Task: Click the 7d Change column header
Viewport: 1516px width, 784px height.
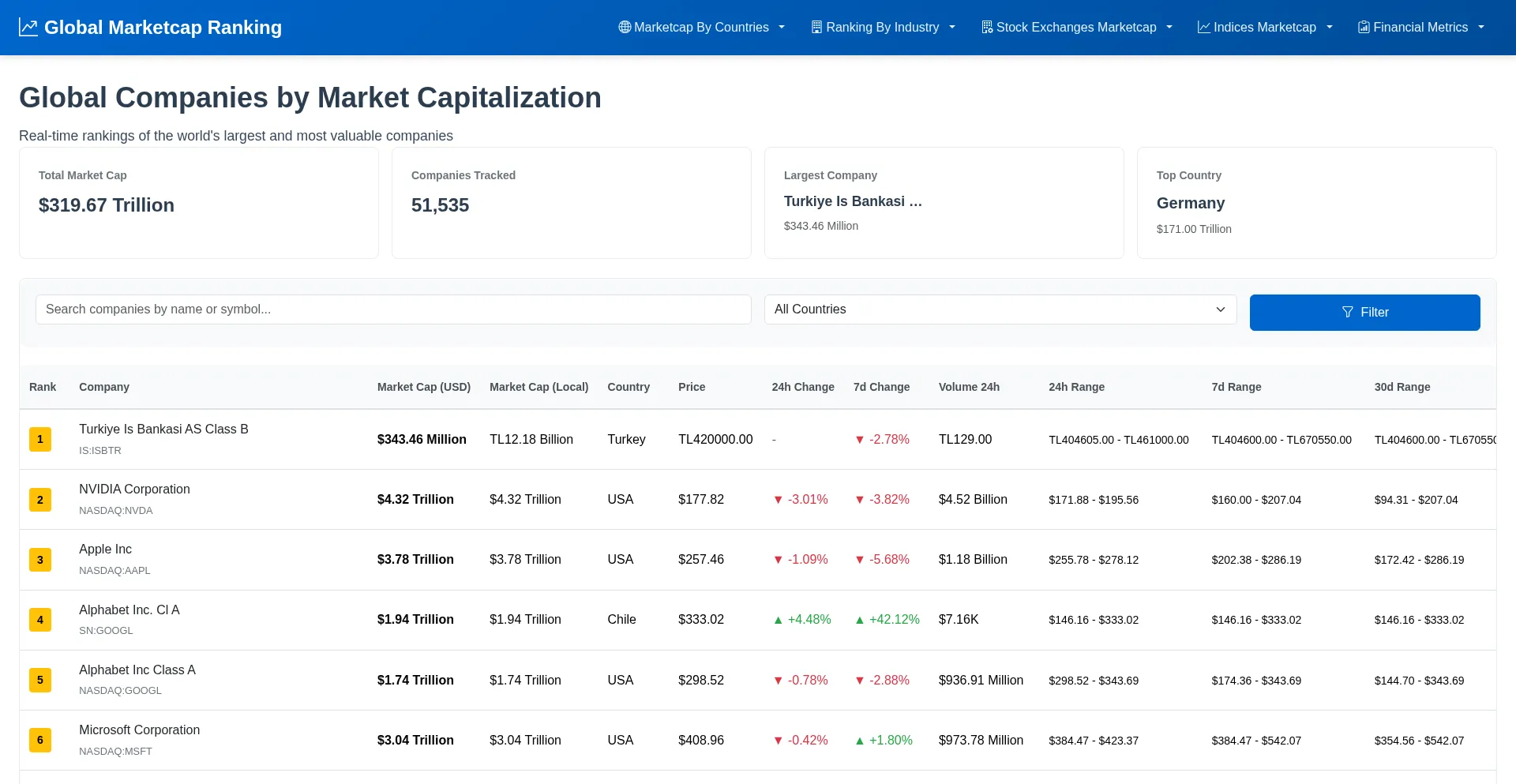Action: point(881,387)
